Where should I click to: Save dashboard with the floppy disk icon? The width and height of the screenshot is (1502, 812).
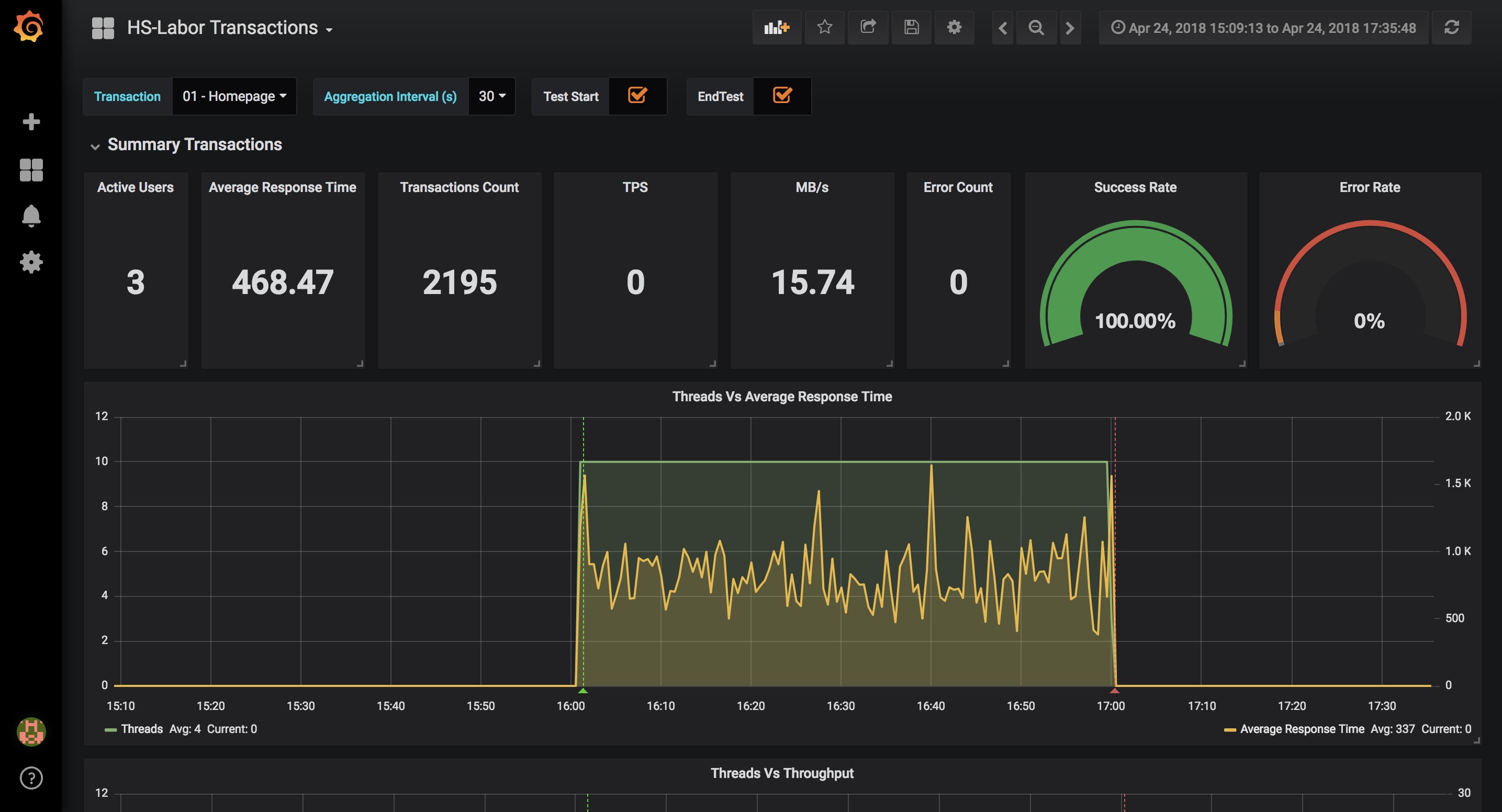pyautogui.click(x=911, y=27)
